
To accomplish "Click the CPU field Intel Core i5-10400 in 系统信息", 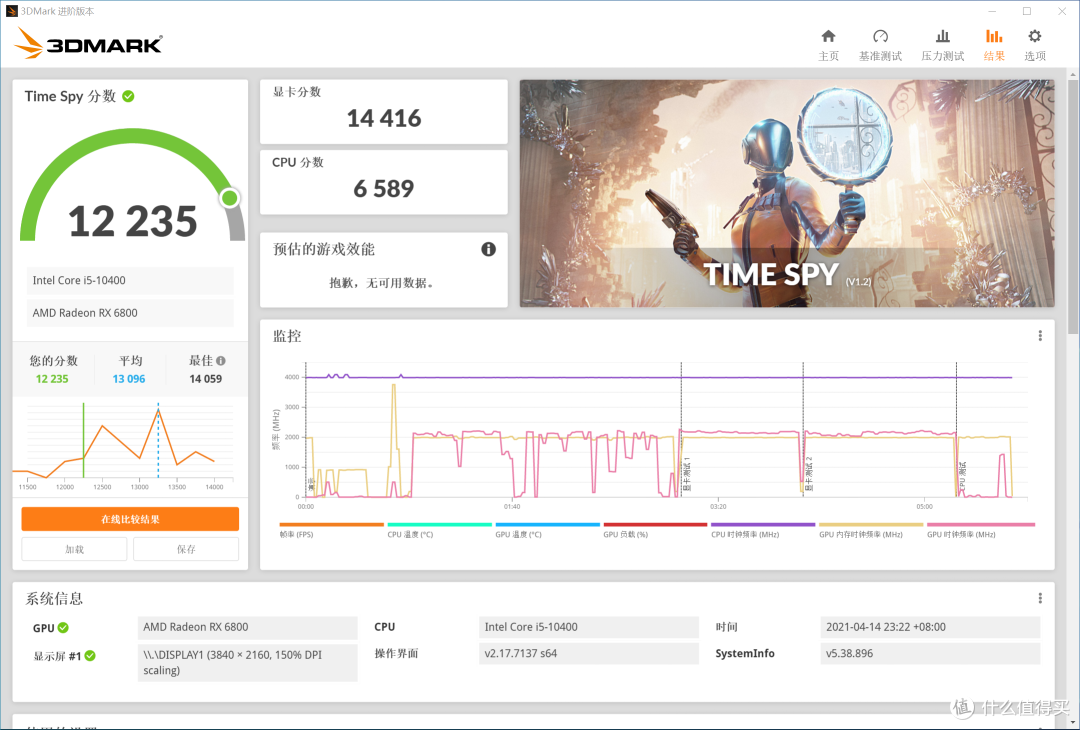I will (x=589, y=627).
